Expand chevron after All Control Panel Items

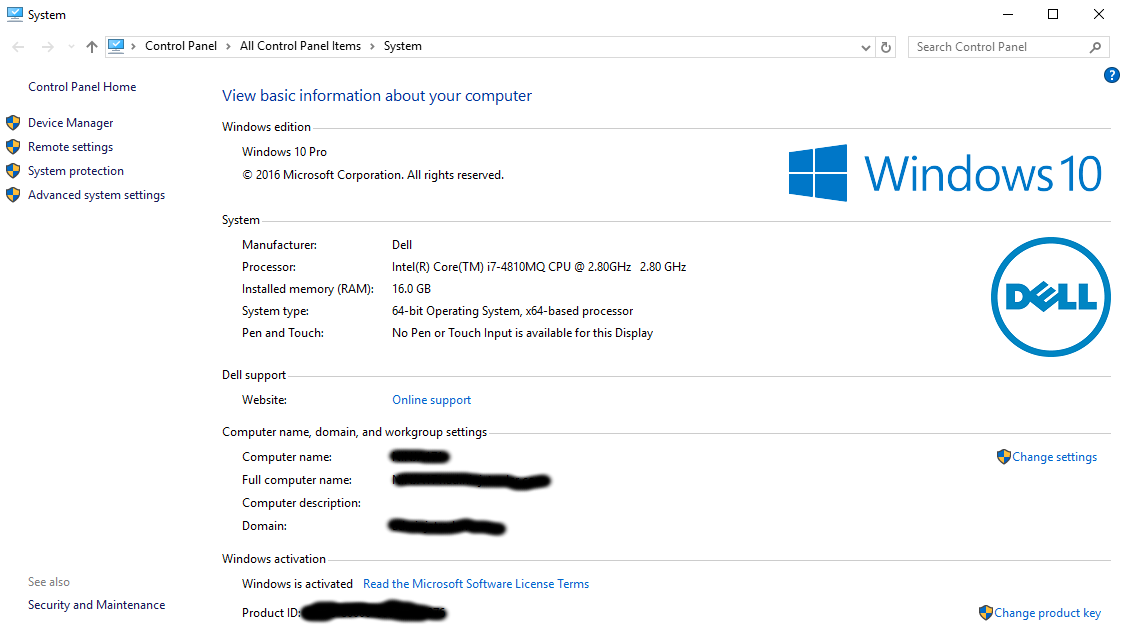click(372, 47)
